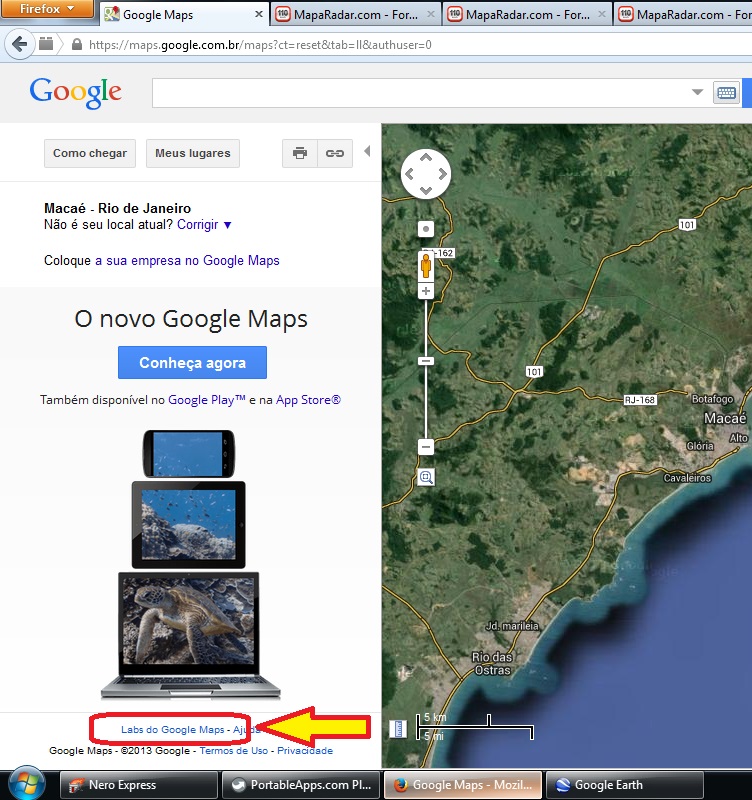Switch to the first MapaRadar.com tab
The height and width of the screenshot is (800, 752).
pos(356,15)
